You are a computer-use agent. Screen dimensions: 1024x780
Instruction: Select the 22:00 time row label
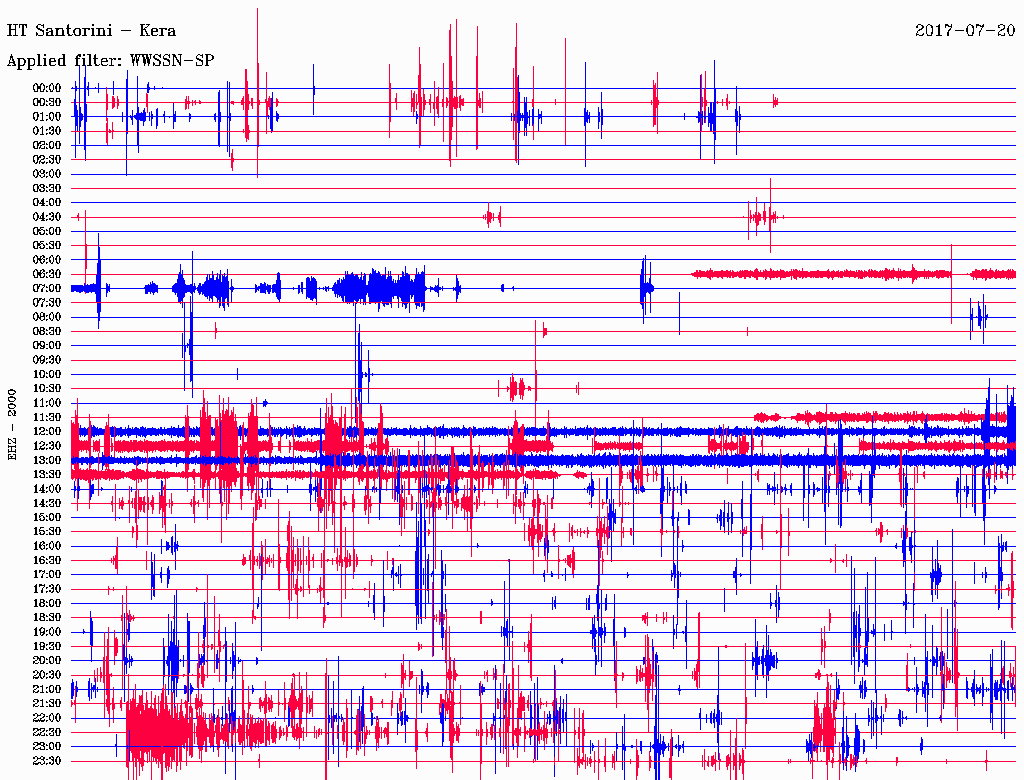47,717
